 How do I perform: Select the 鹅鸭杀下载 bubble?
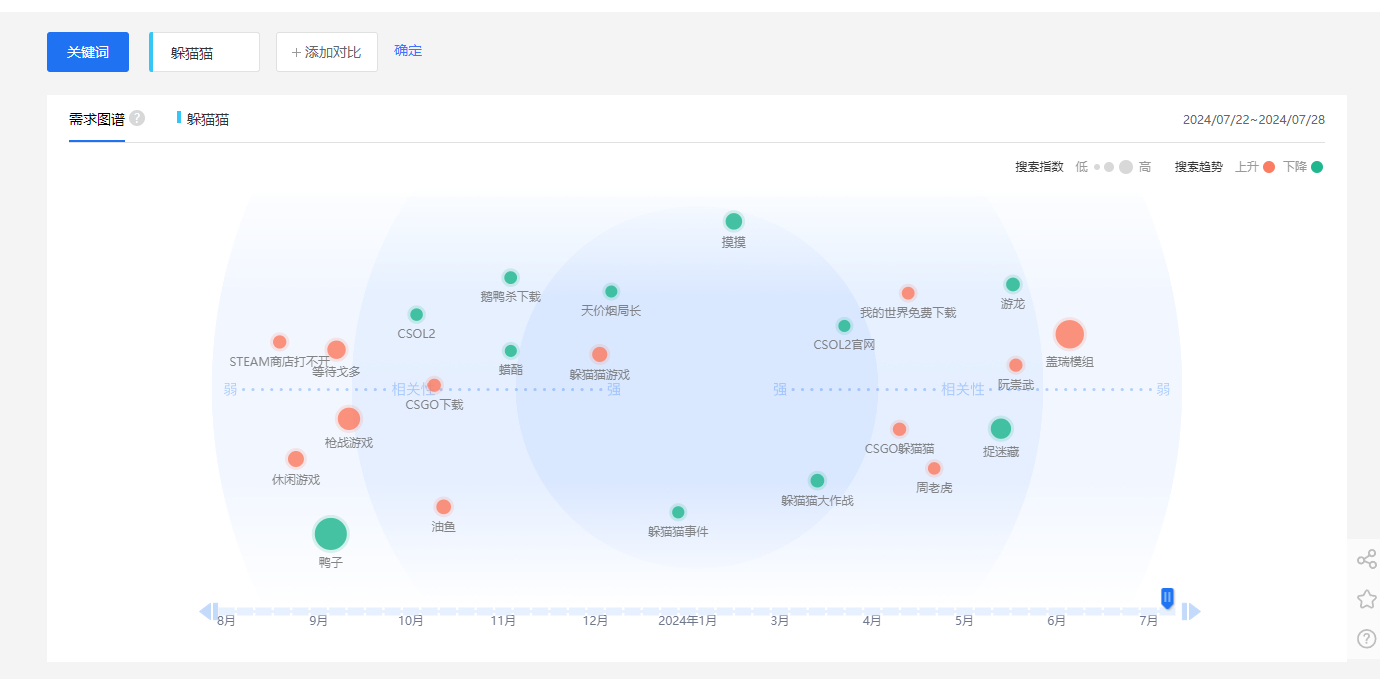(511, 277)
